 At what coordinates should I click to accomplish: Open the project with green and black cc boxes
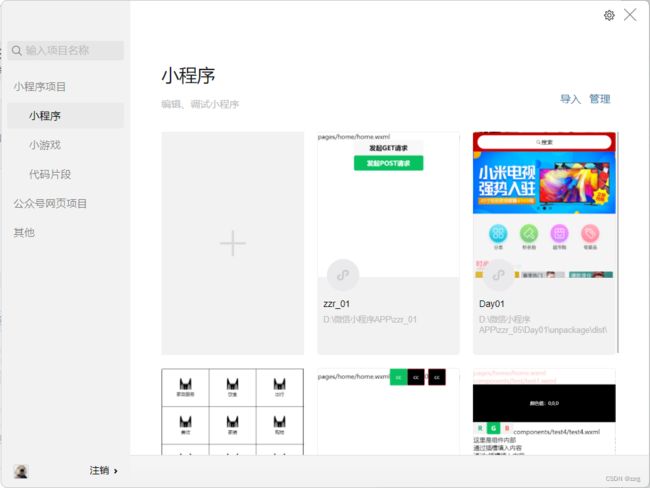pyautogui.click(x=388, y=412)
